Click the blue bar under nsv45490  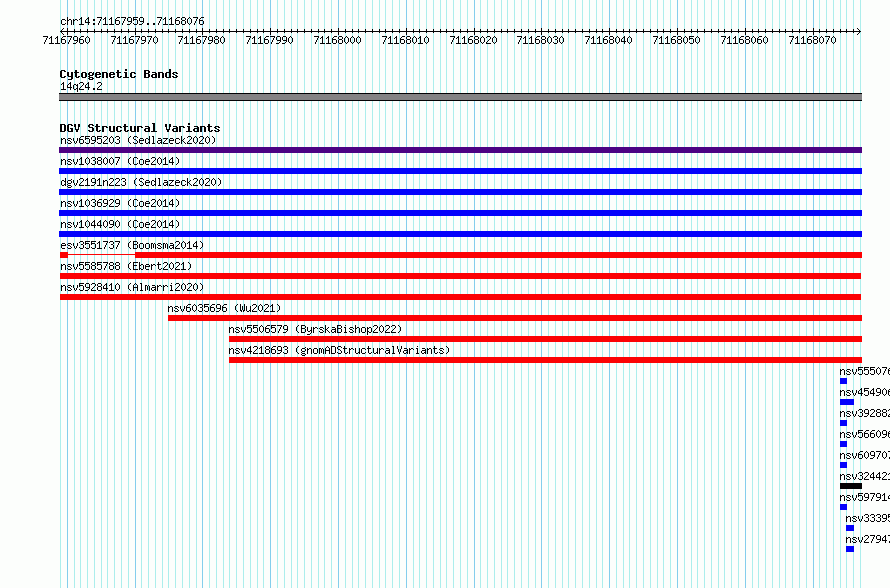[x=847, y=402]
